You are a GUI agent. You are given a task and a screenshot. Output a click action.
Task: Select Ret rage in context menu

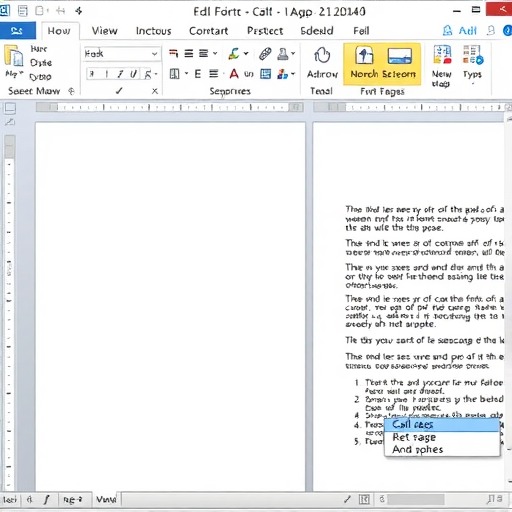pos(442,437)
